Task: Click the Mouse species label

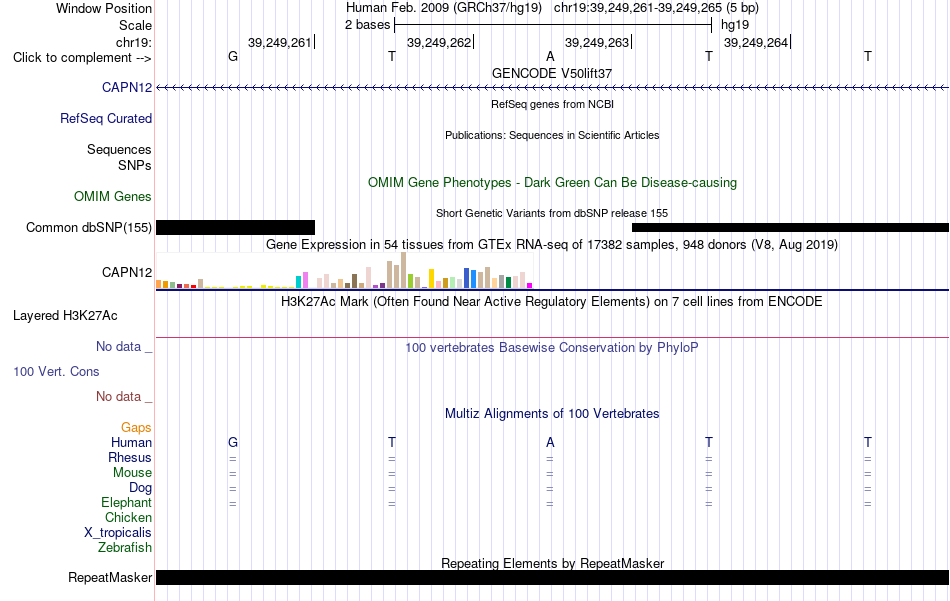Action: (x=132, y=473)
